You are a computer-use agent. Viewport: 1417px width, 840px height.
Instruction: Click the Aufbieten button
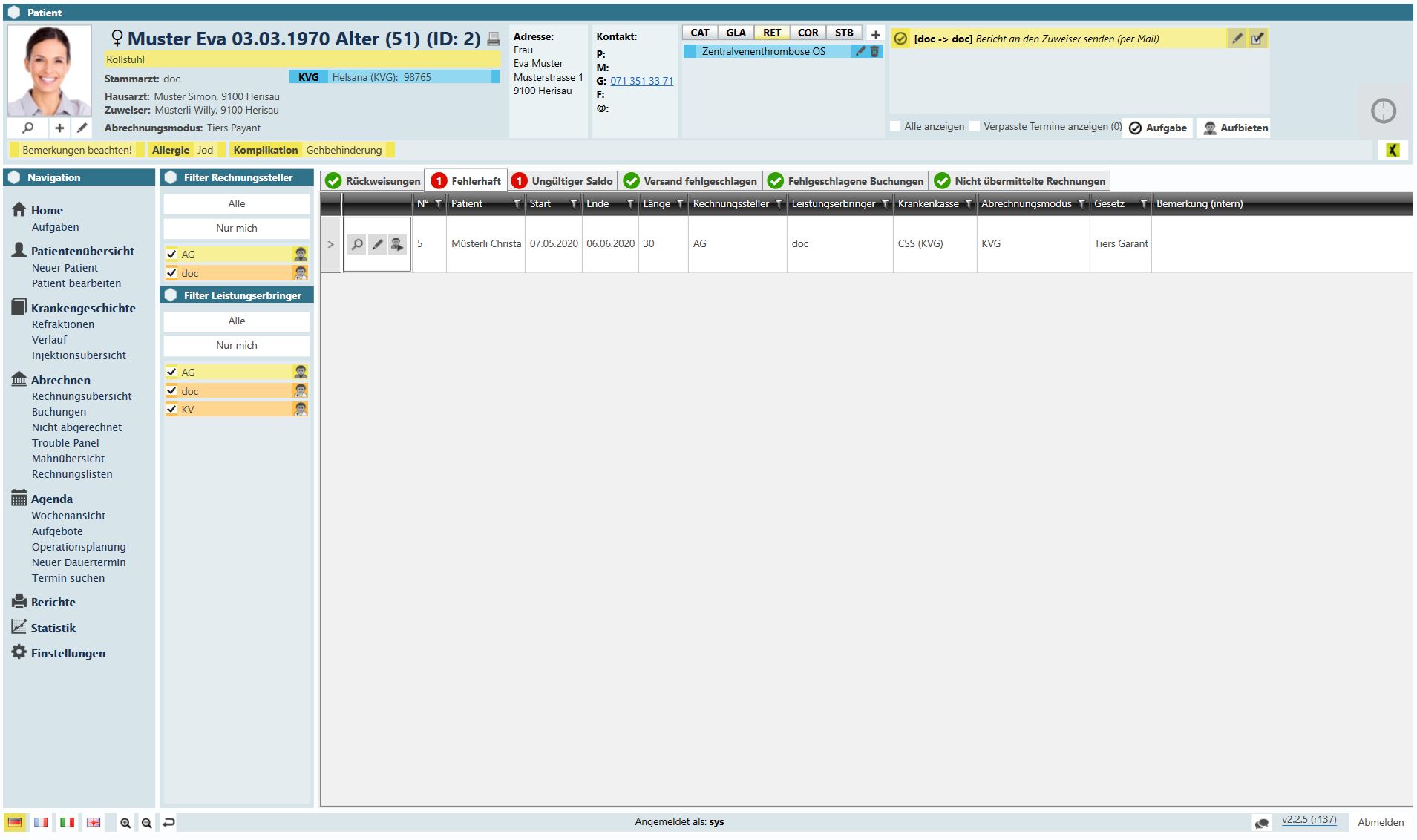pyautogui.click(x=1235, y=128)
